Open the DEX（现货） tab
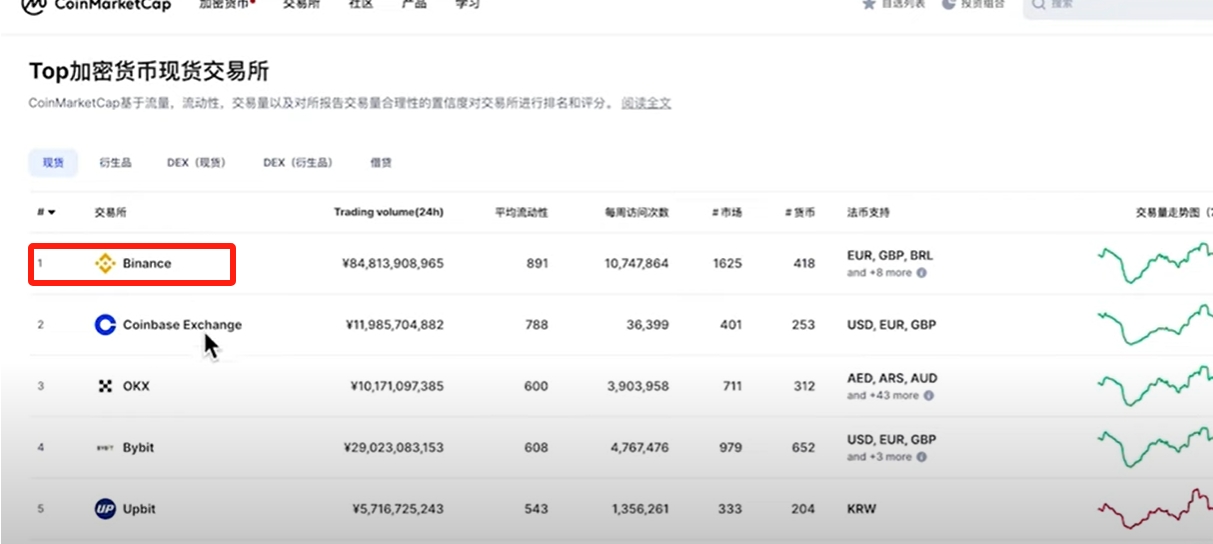Screen dimensions: 1213x544 tap(196, 162)
